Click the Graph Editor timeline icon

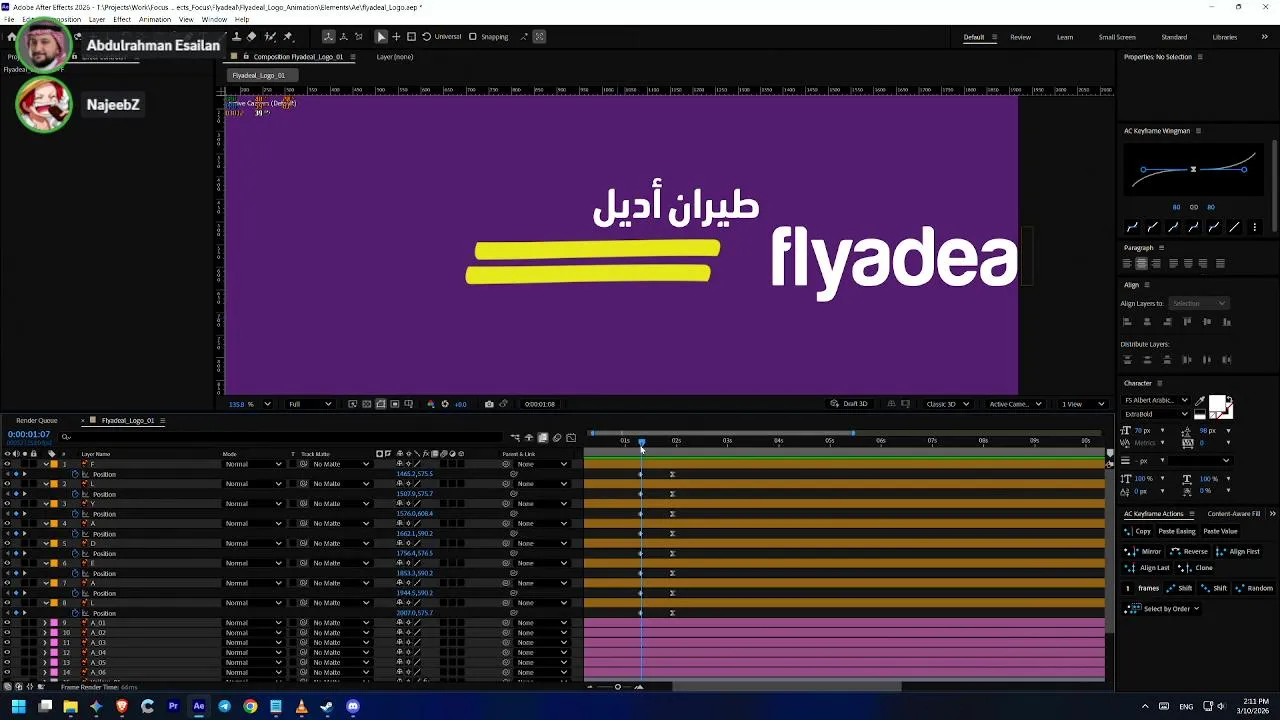coord(571,437)
